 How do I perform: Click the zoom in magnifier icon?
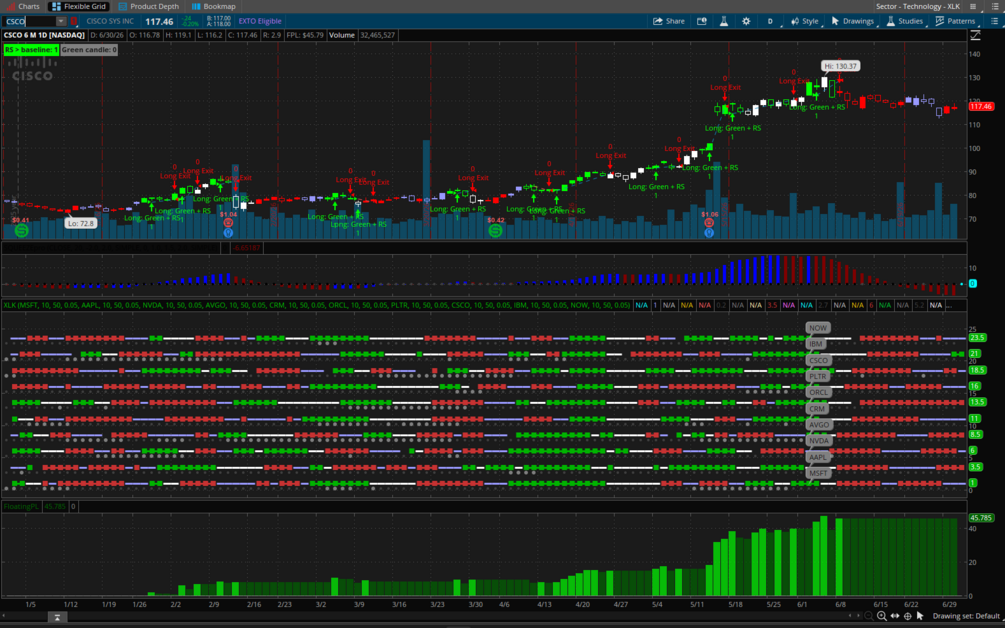882,616
